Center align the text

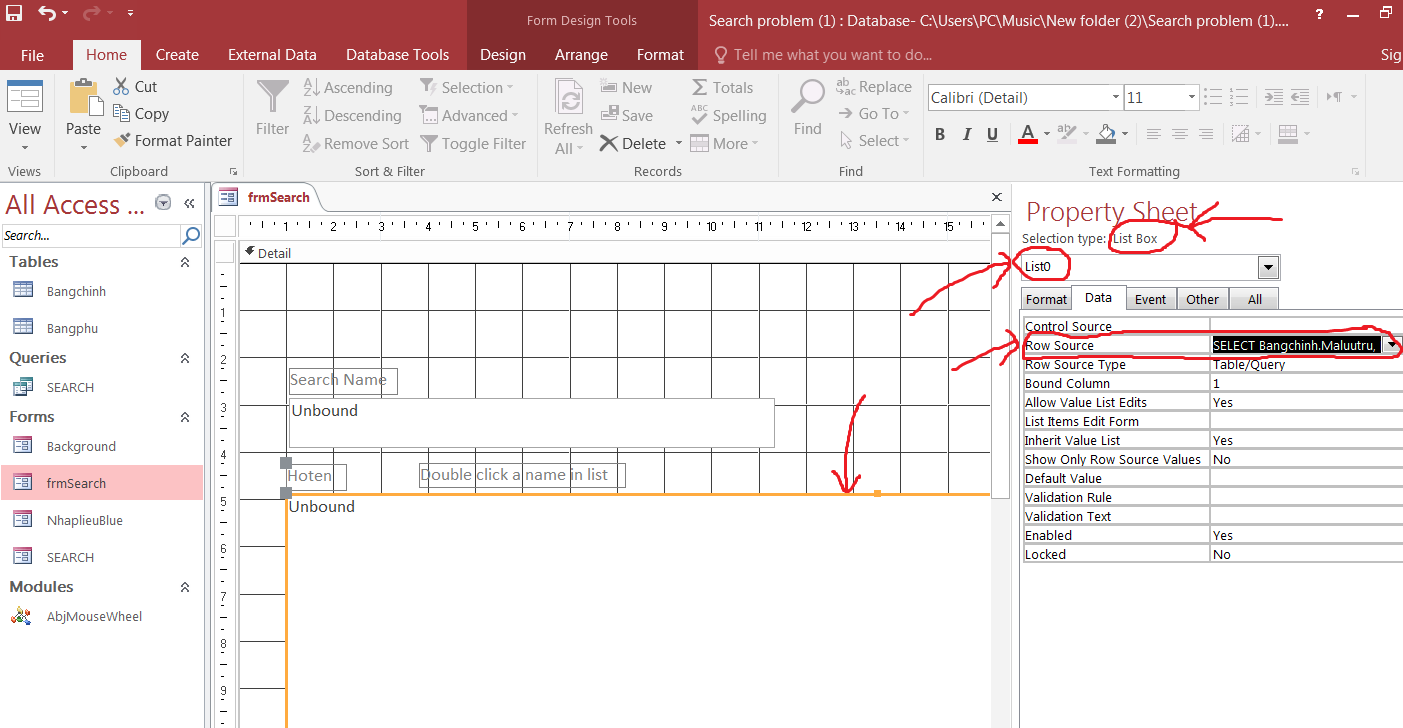pos(1180,134)
